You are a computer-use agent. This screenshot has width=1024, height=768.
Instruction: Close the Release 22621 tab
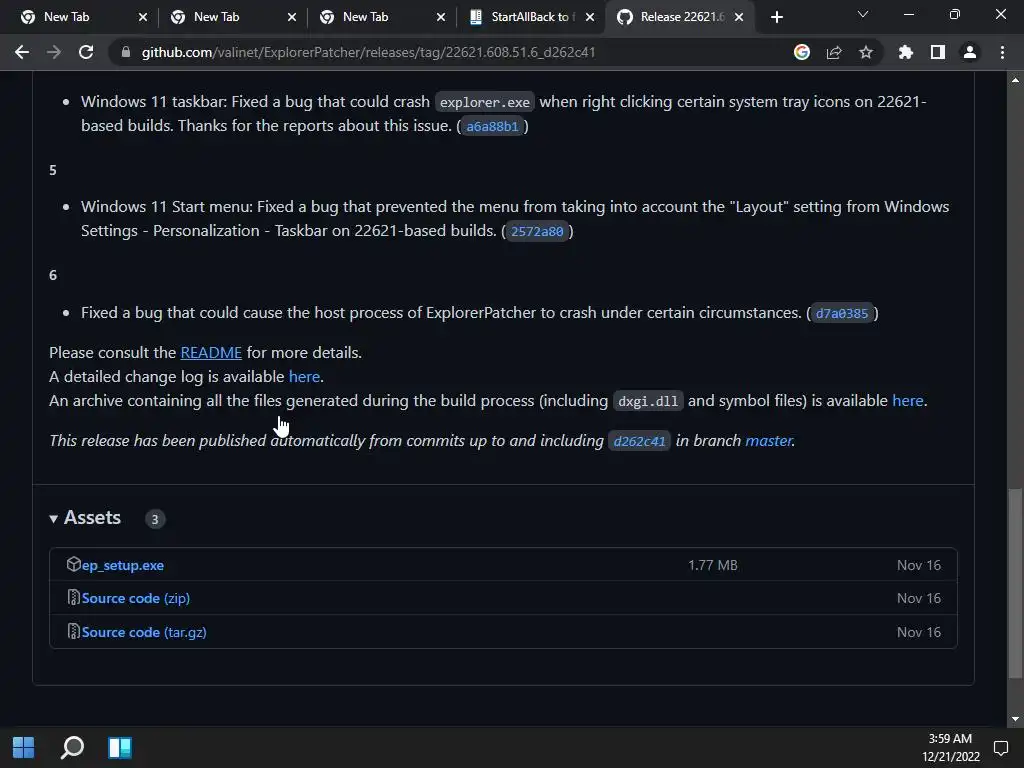point(739,18)
